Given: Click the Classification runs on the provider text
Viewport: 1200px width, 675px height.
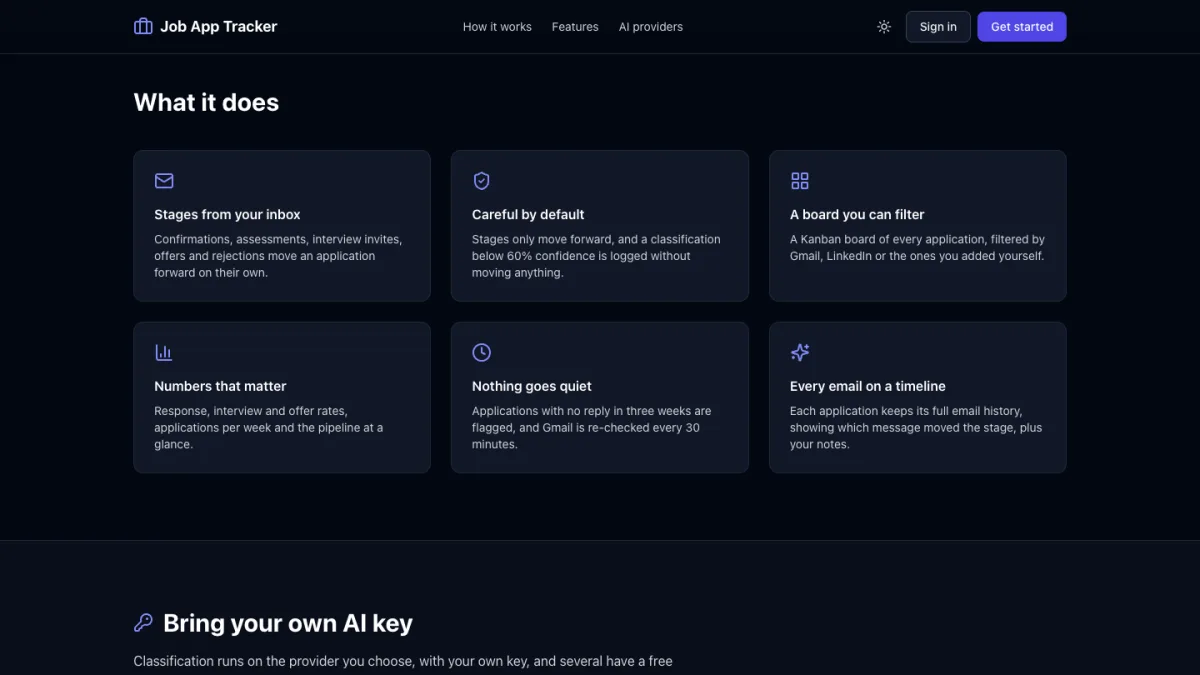Looking at the screenshot, I should tap(403, 661).
